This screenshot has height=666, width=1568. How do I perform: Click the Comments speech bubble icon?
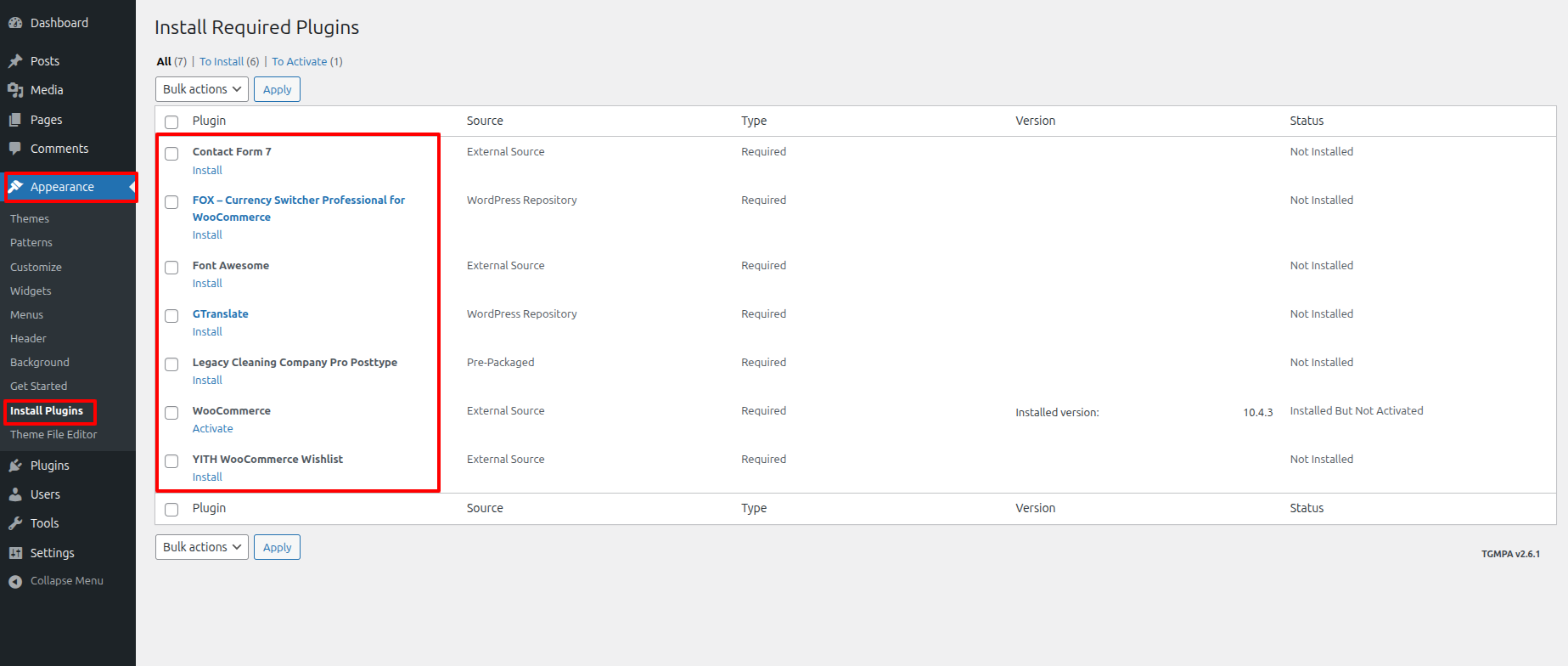point(15,149)
